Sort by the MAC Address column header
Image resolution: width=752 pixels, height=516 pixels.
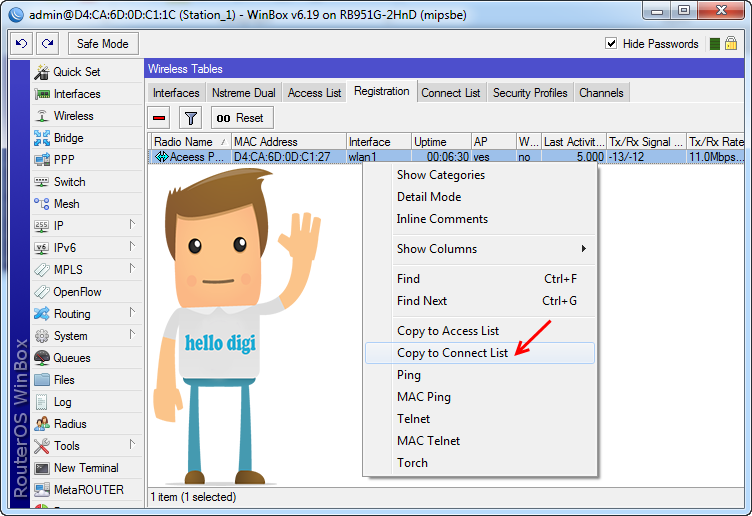tap(289, 142)
